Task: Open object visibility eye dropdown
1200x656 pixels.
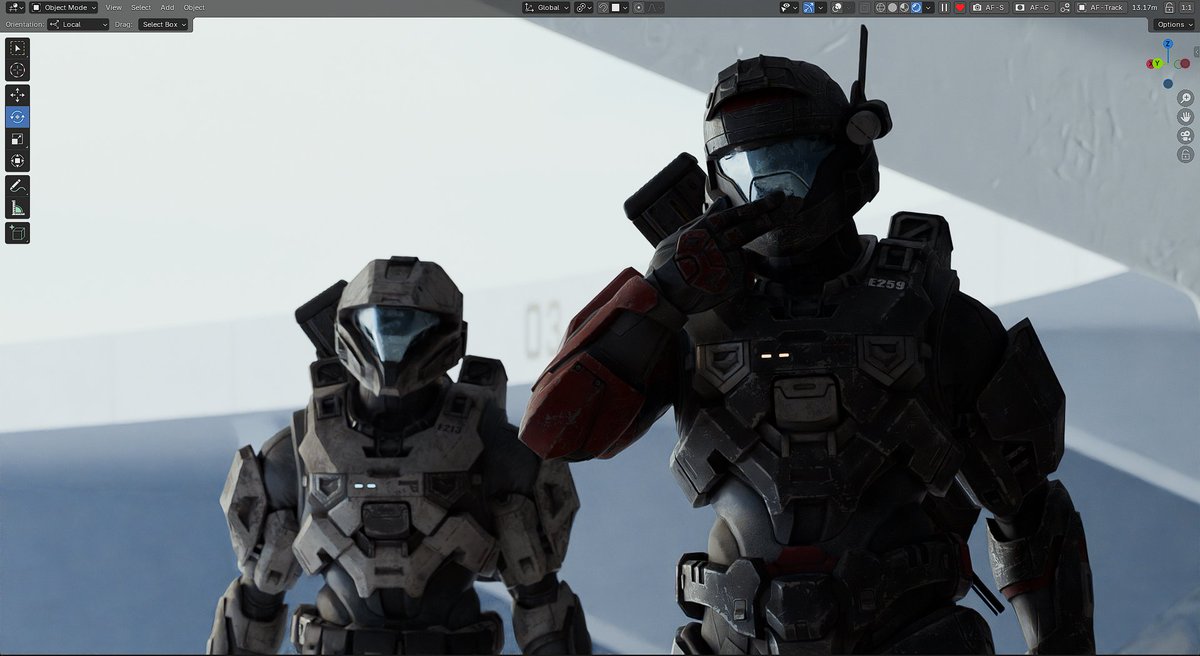Action: tap(790, 7)
